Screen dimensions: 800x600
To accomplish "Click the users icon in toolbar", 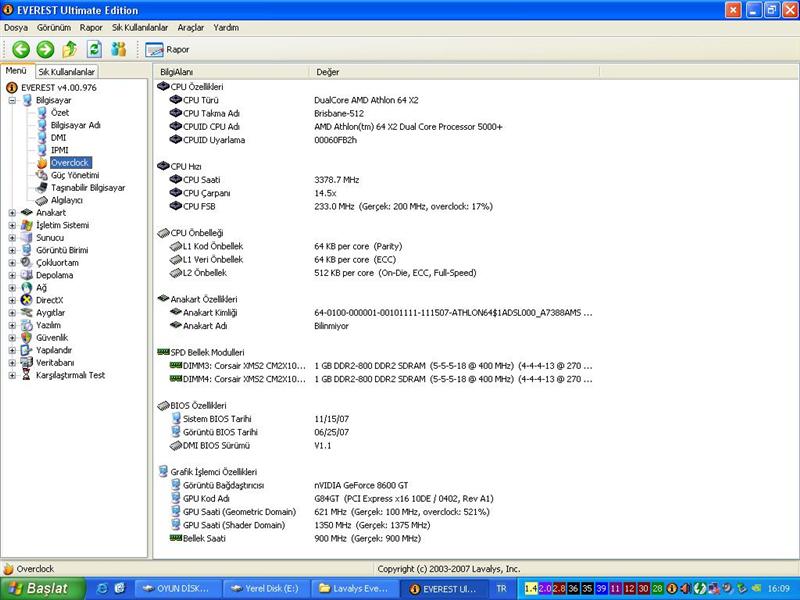I will (119, 49).
